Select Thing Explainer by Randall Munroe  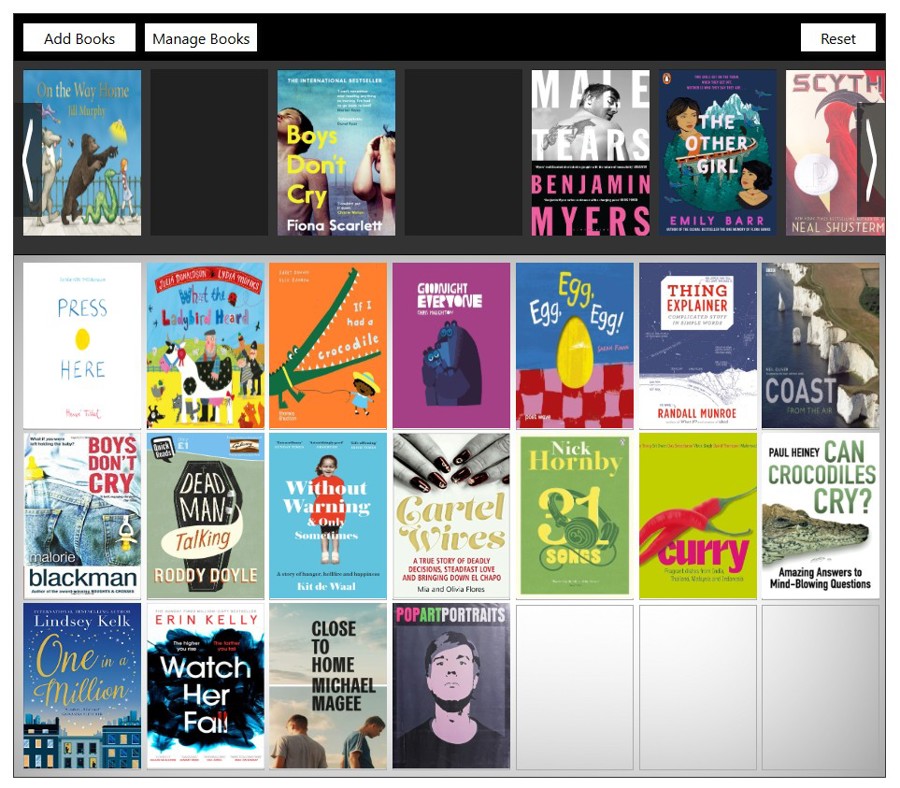698,346
